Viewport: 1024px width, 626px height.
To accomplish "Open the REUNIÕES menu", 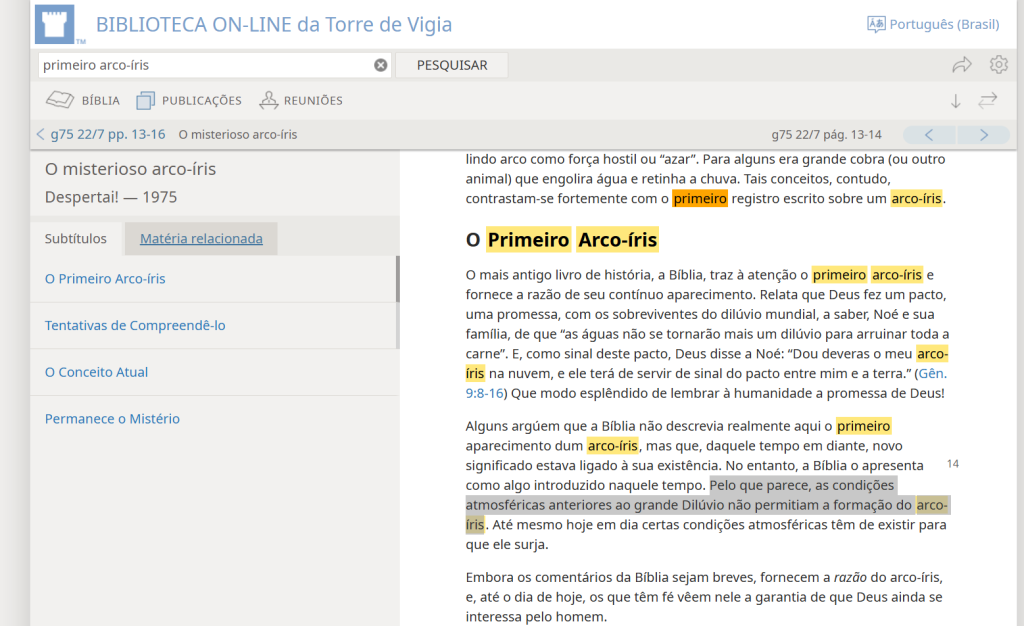I will [301, 100].
